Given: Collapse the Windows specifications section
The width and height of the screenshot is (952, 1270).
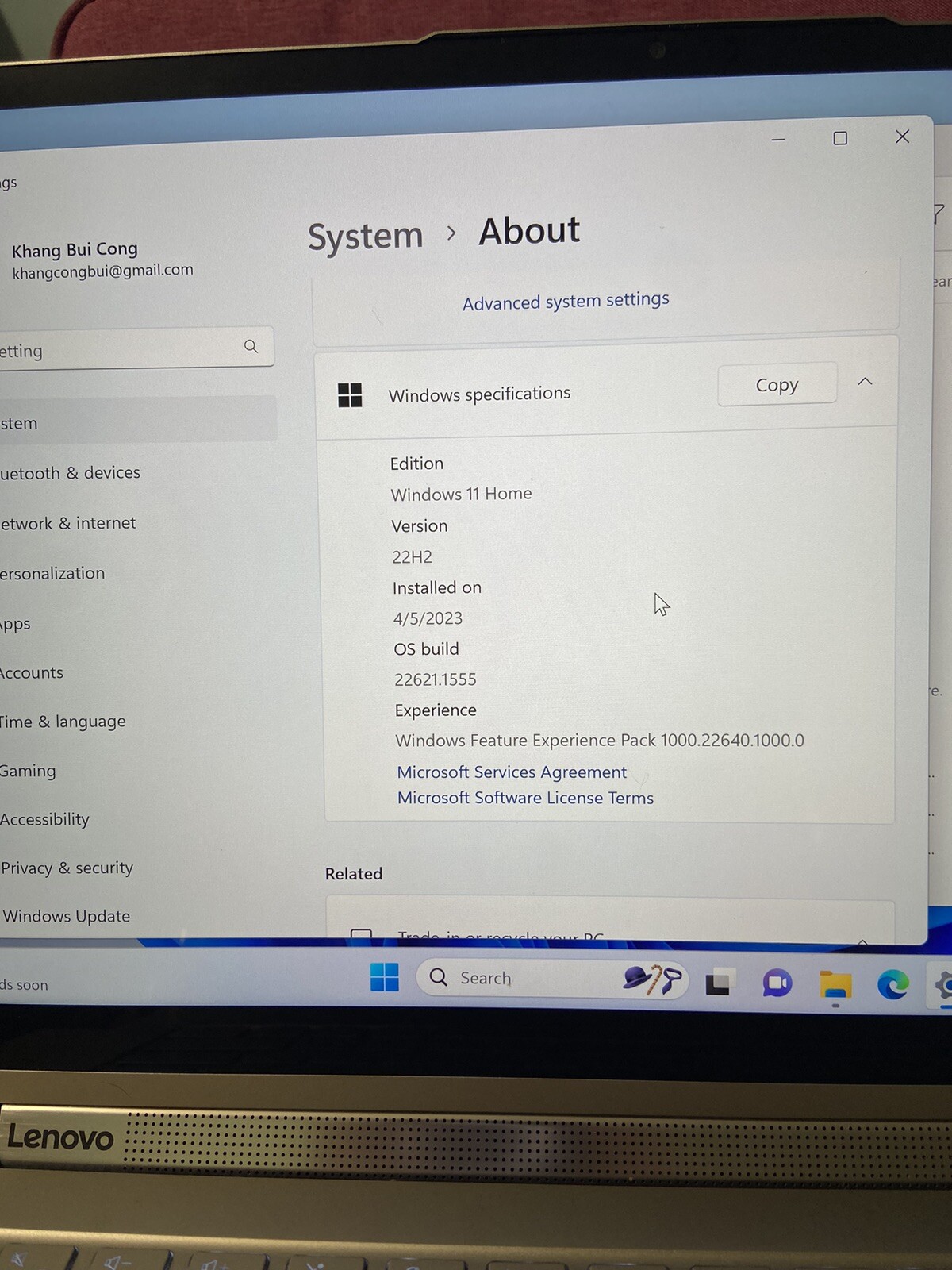Looking at the screenshot, I should click(865, 382).
